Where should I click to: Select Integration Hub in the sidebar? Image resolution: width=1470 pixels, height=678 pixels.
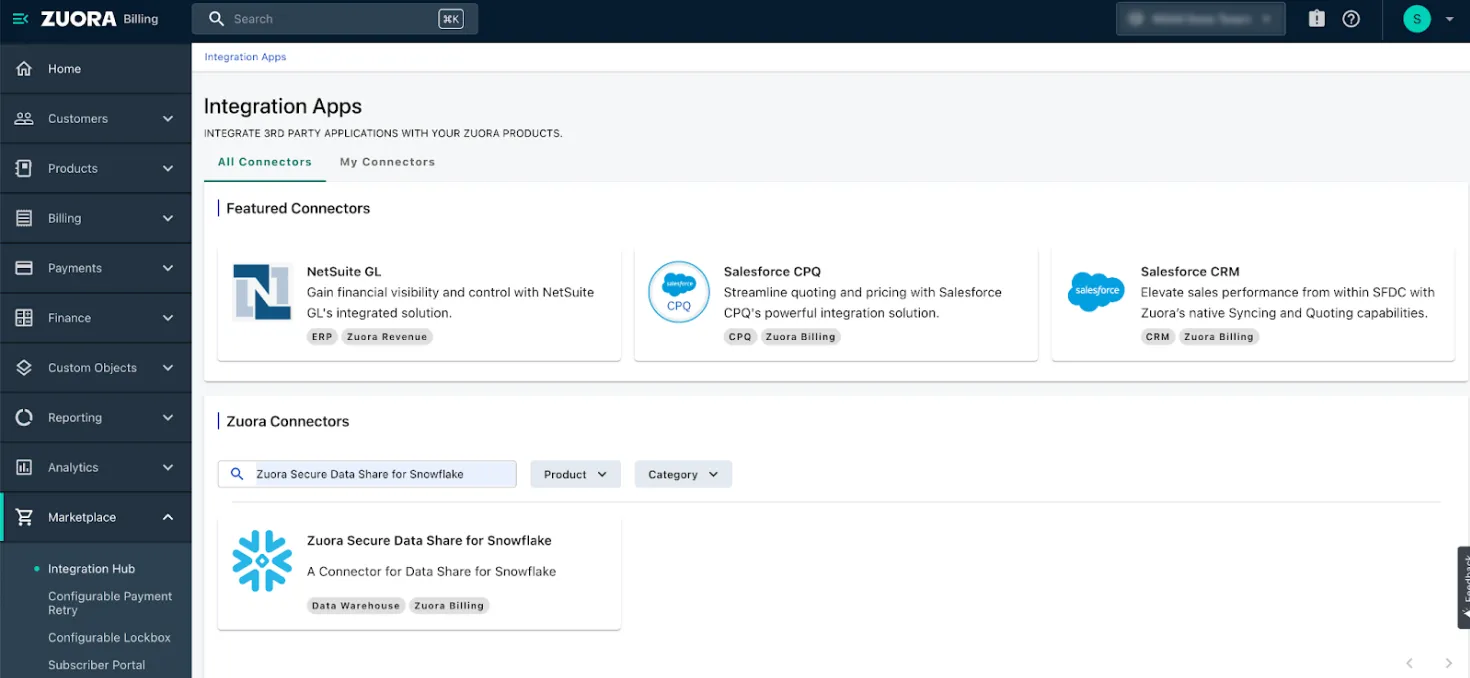coord(91,569)
